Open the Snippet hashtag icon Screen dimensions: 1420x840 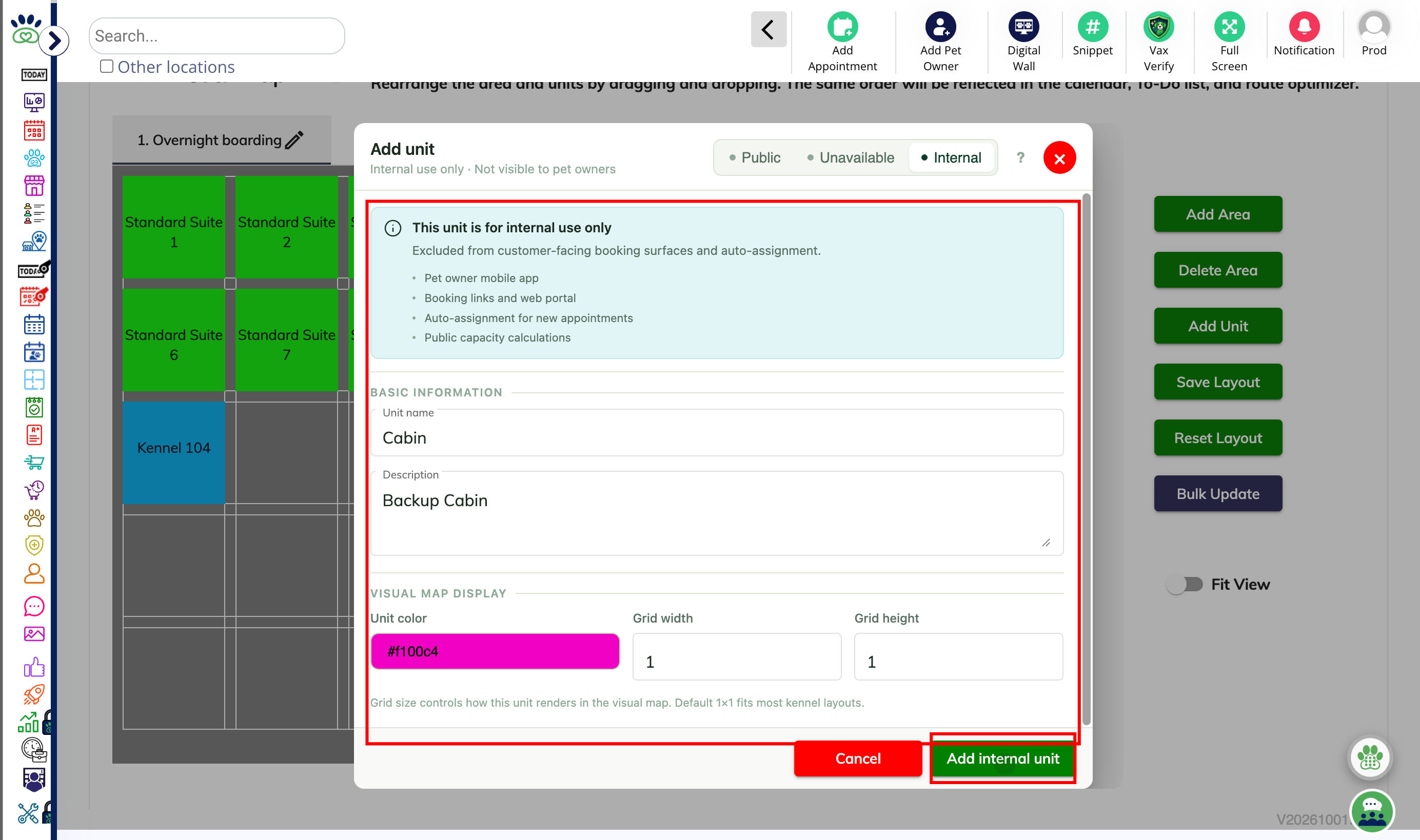pos(1093,27)
